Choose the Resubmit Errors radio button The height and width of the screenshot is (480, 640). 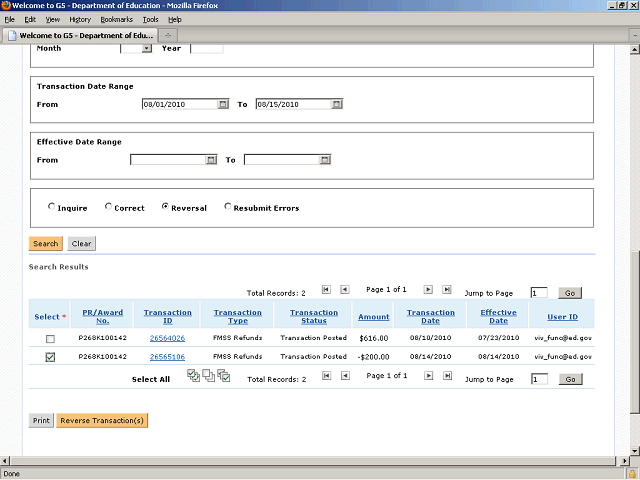pos(228,207)
